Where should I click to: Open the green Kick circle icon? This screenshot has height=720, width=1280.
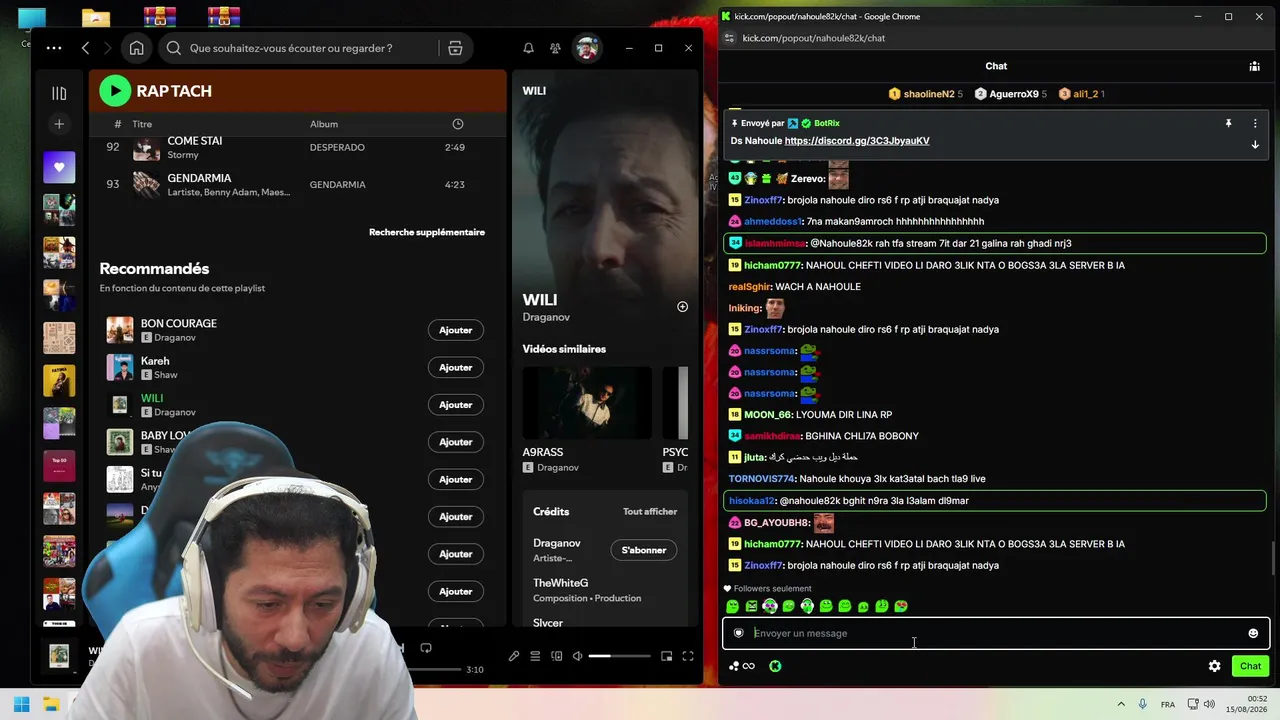[x=775, y=666]
